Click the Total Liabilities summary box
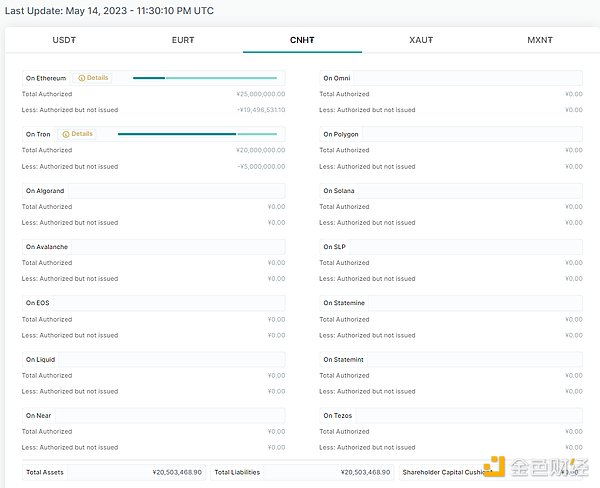Viewport: 600px width, 488px height. coord(303,472)
